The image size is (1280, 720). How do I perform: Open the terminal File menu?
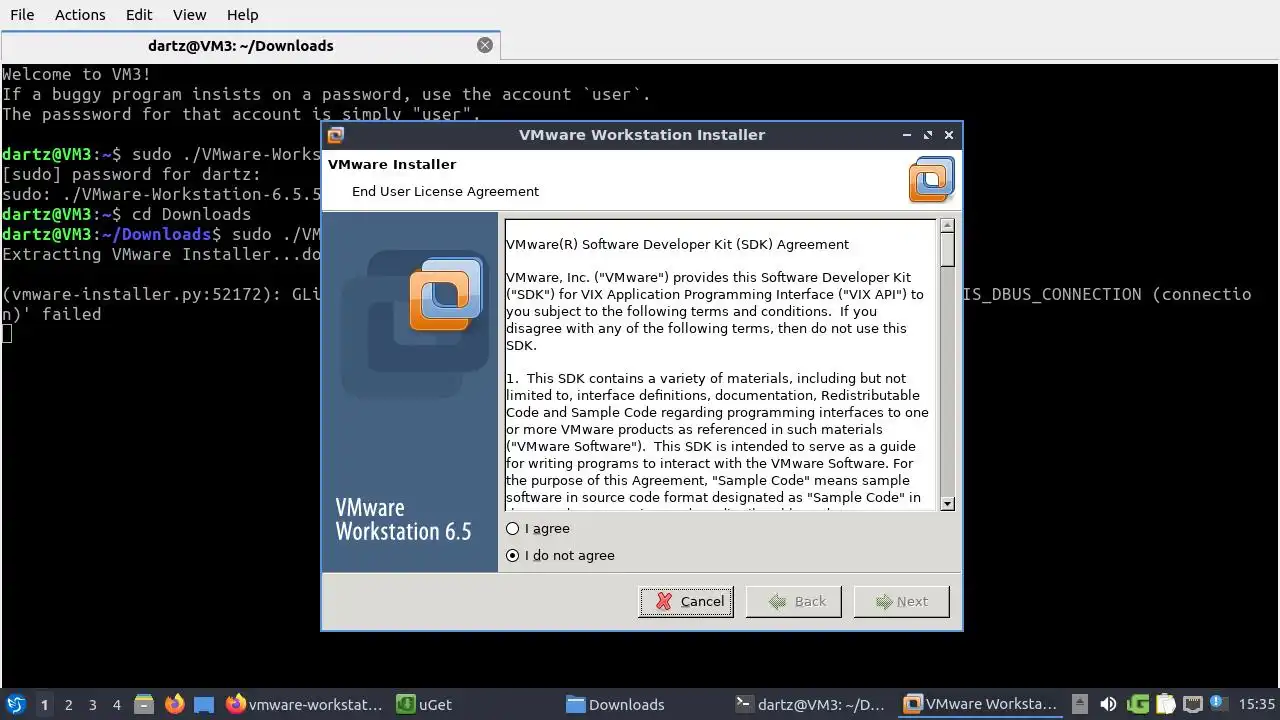point(22,15)
